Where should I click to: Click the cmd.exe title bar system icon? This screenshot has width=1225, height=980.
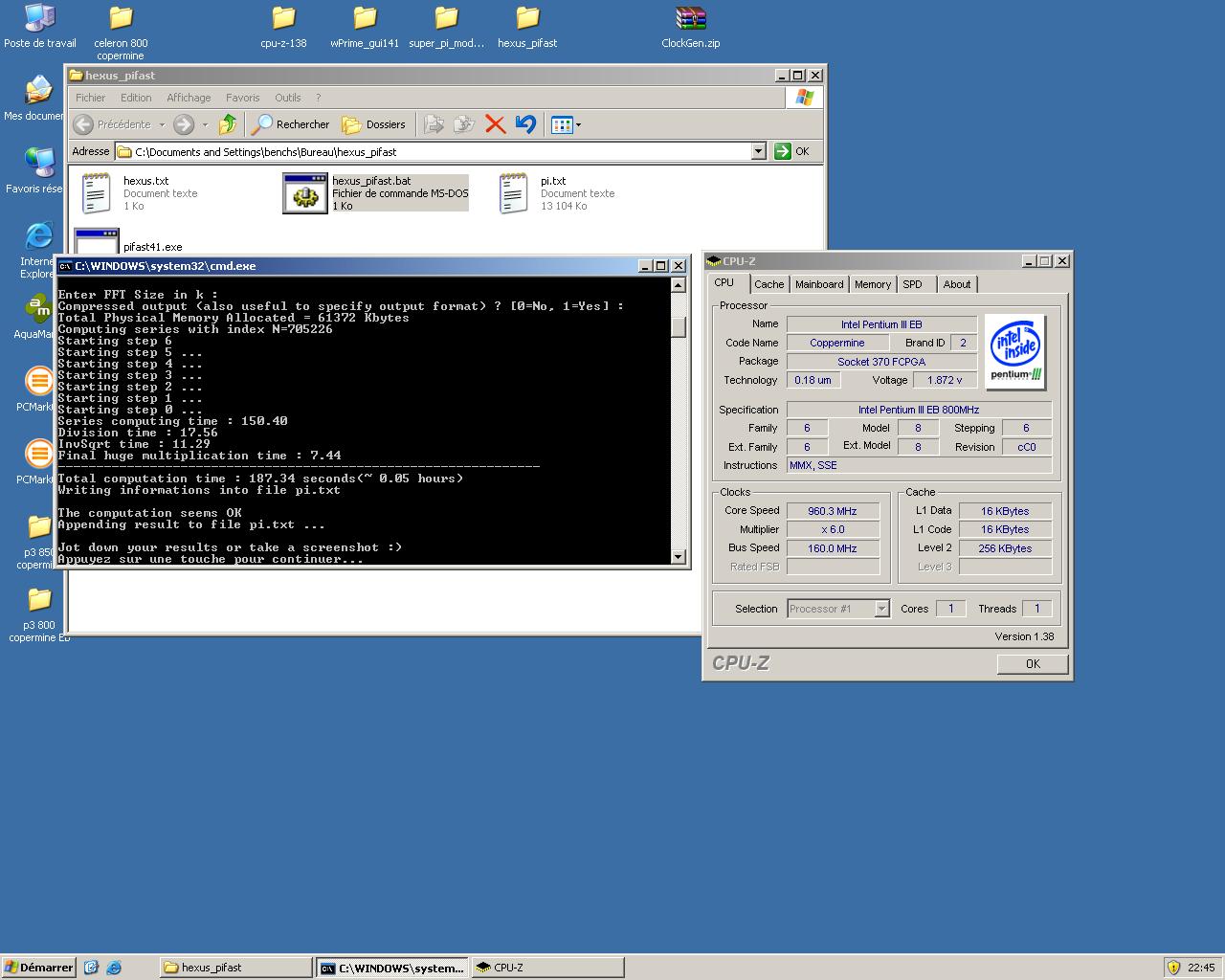pyautogui.click(x=65, y=266)
